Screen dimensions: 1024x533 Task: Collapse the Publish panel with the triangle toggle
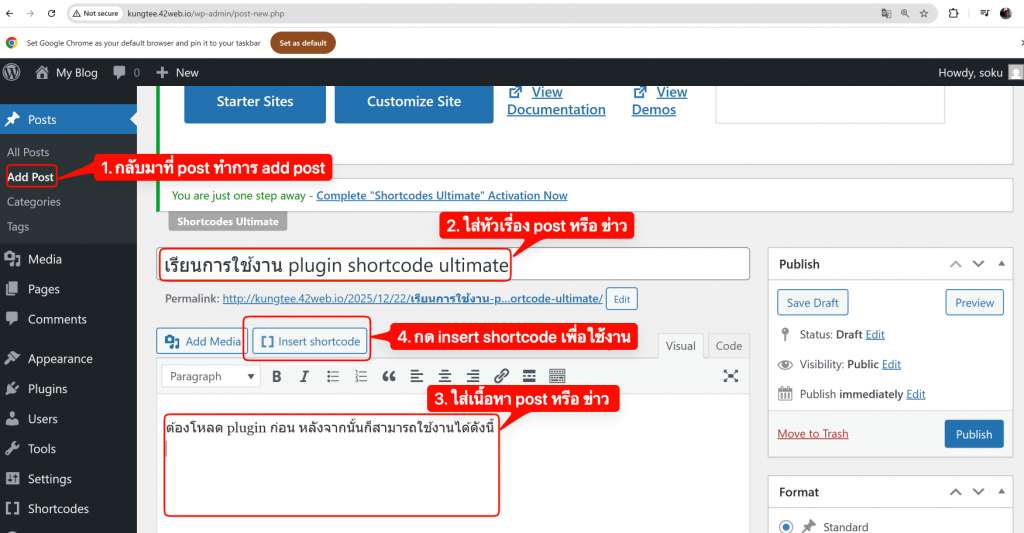[x=1003, y=264]
